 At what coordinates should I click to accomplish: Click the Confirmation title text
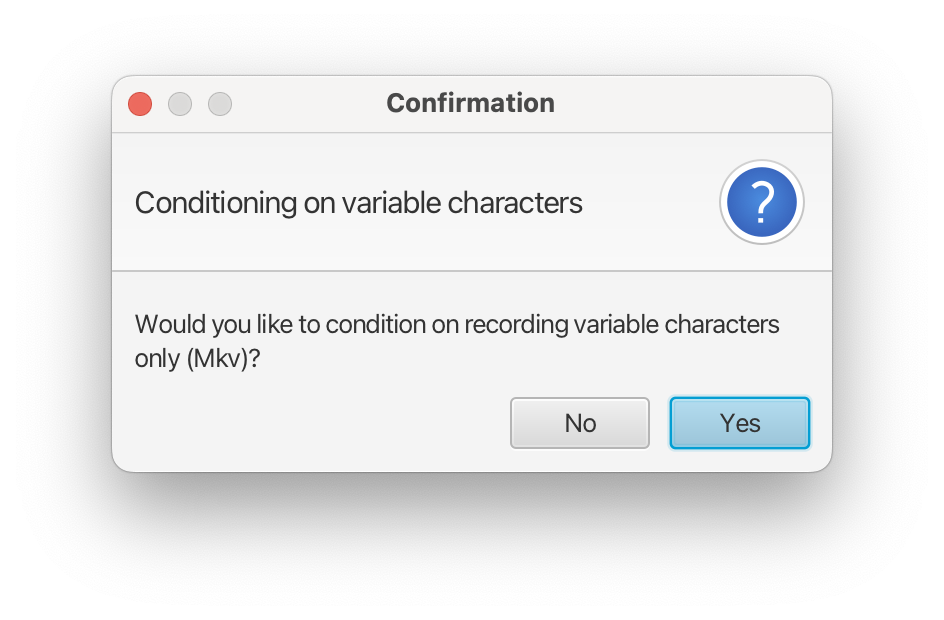(470, 104)
